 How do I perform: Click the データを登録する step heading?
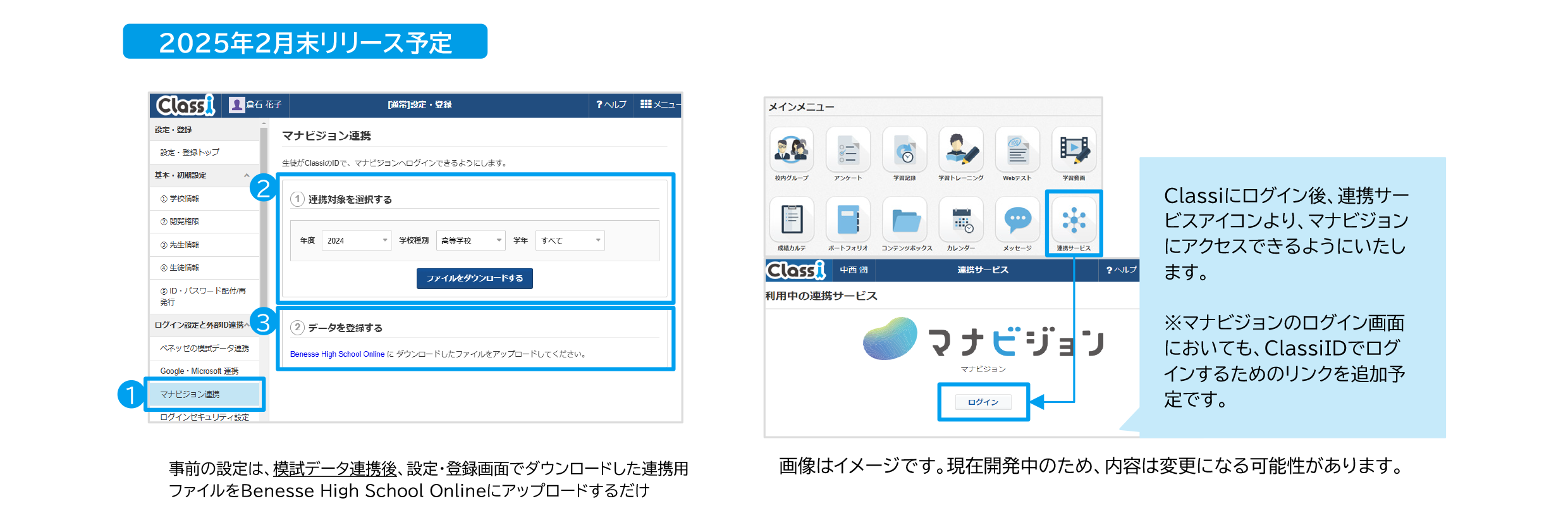345,328
